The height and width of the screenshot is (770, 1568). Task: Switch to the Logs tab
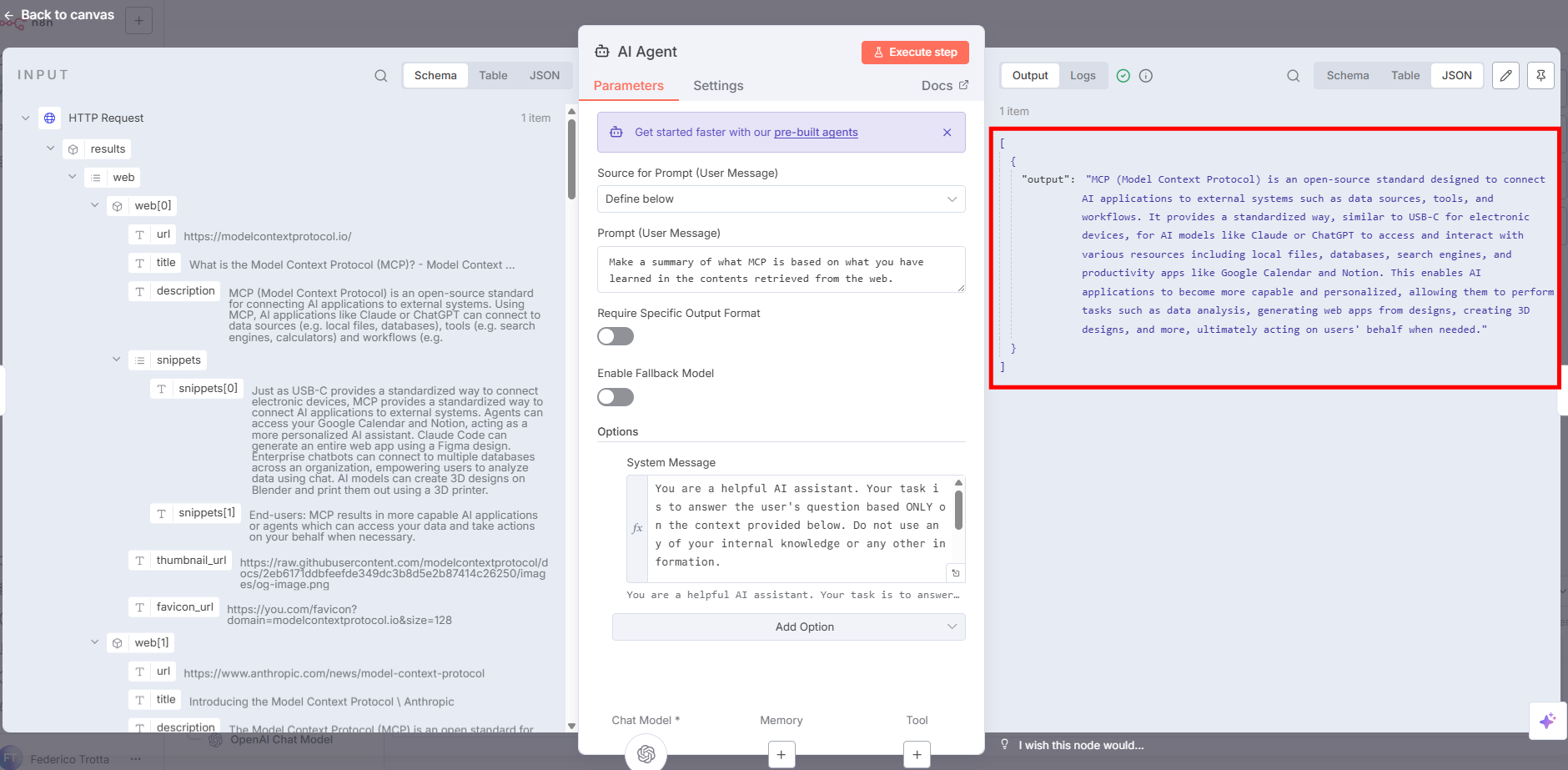point(1083,75)
